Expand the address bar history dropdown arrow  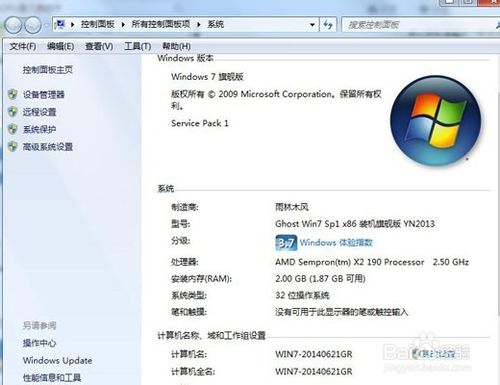point(312,25)
